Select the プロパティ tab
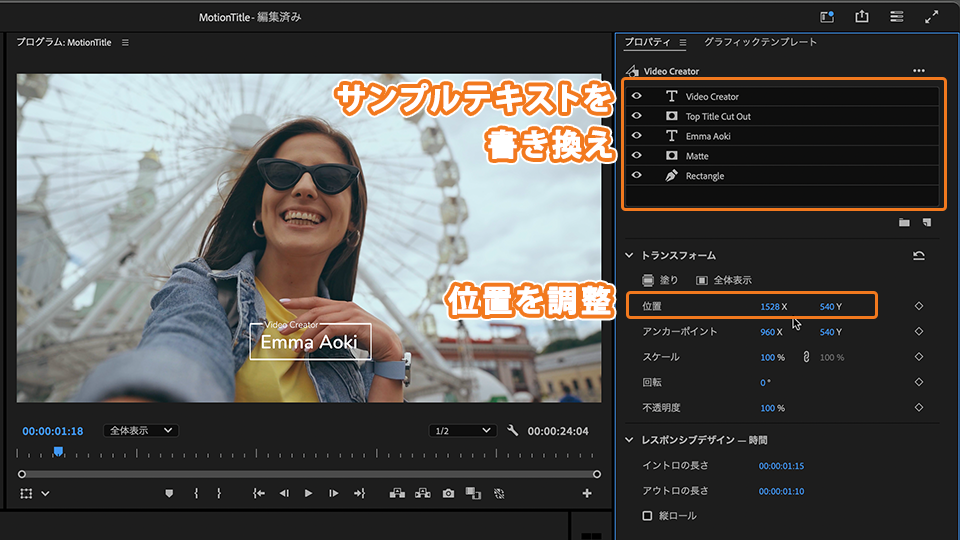This screenshot has height=540, width=960. tap(647, 42)
